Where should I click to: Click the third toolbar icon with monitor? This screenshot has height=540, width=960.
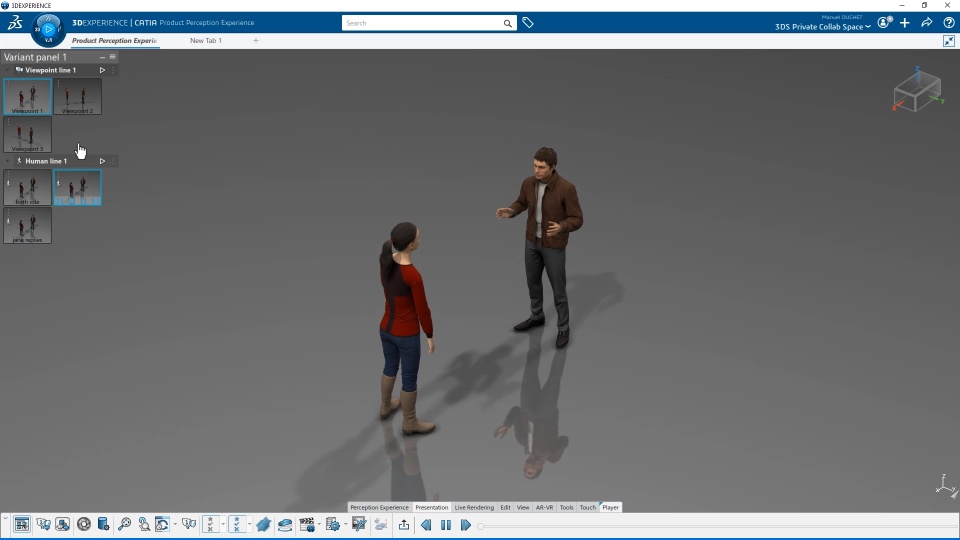pos(62,524)
